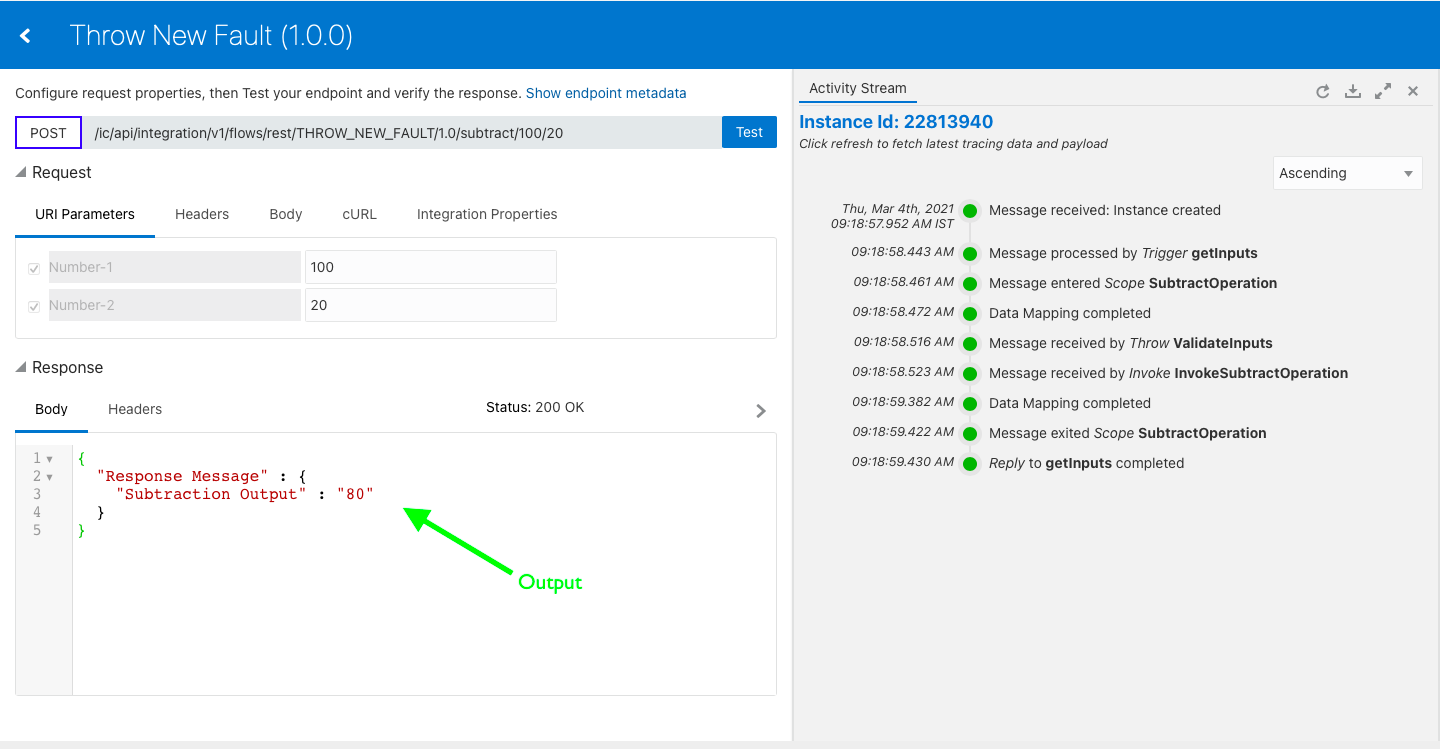Click "Subtraction Output" key in response
This screenshot has height=749, width=1440.
[x=211, y=494]
